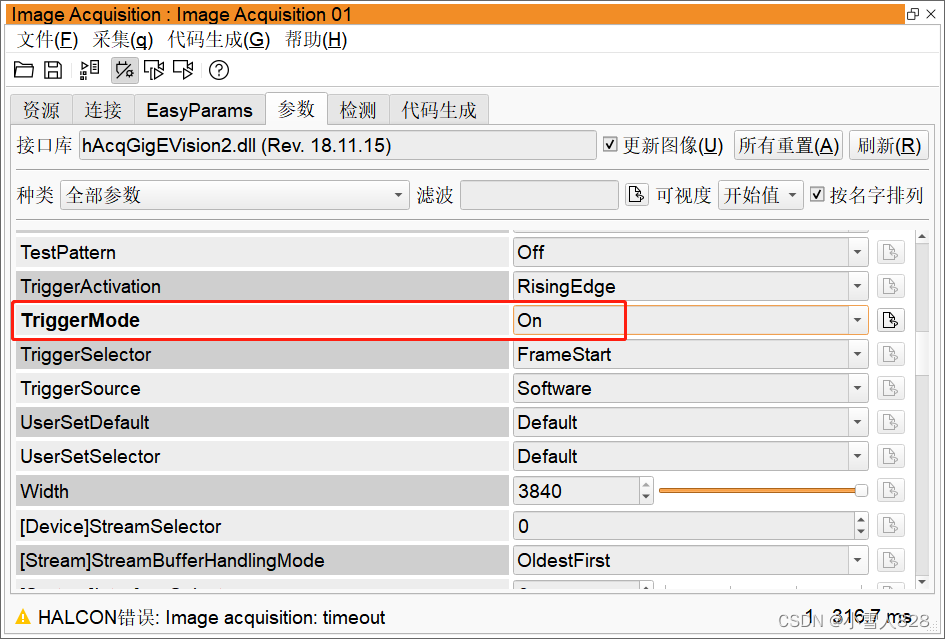The image size is (945, 639).
Task: Click inside the 滤波 filter input field
Action: 539,195
